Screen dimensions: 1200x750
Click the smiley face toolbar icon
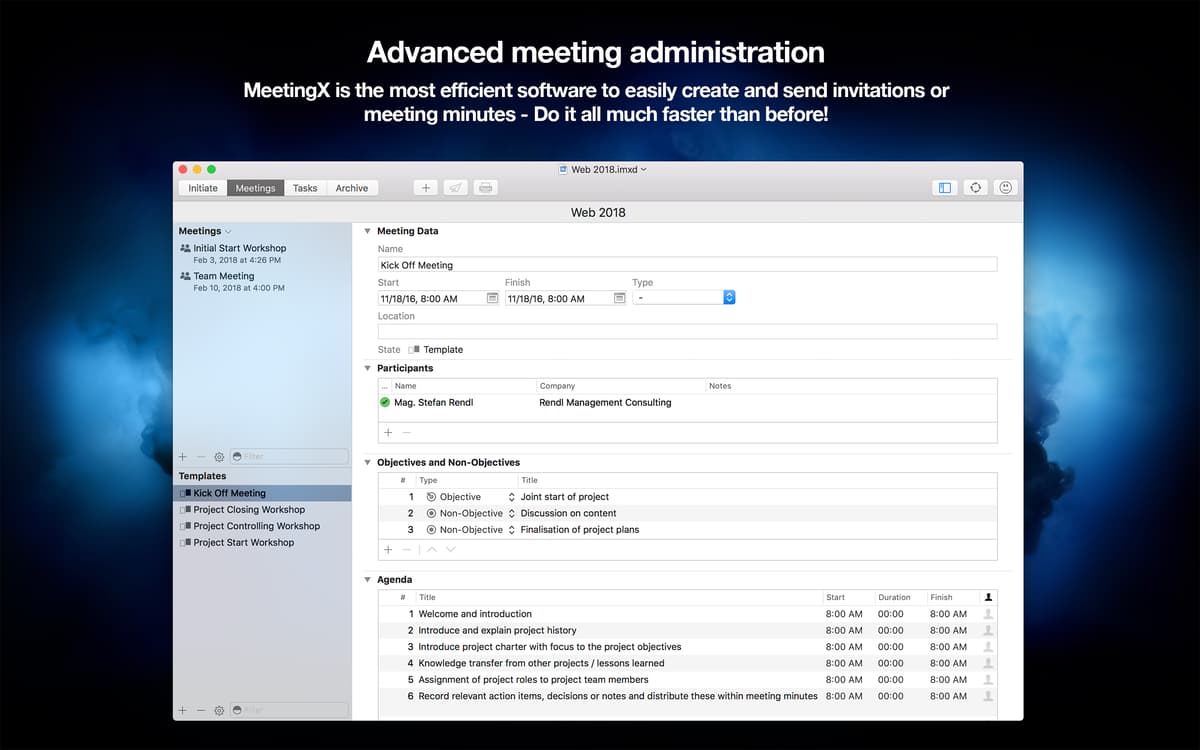(x=1006, y=188)
